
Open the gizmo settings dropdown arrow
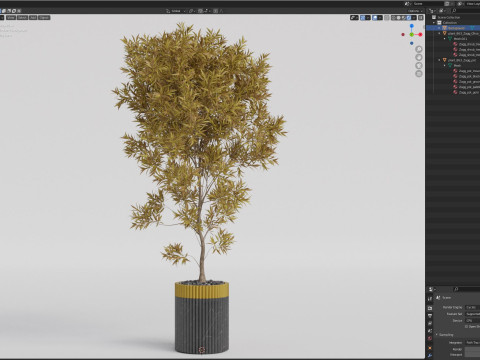(368, 18)
